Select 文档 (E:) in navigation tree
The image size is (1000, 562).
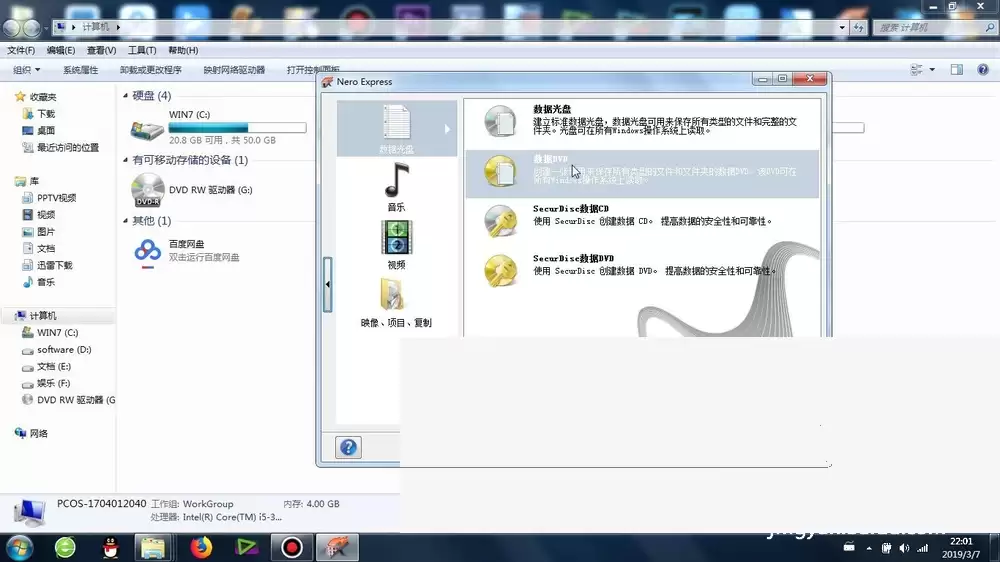point(54,366)
